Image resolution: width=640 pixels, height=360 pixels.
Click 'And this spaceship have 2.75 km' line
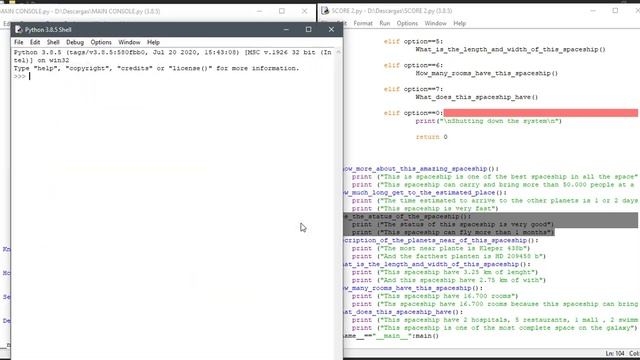pos(449,280)
